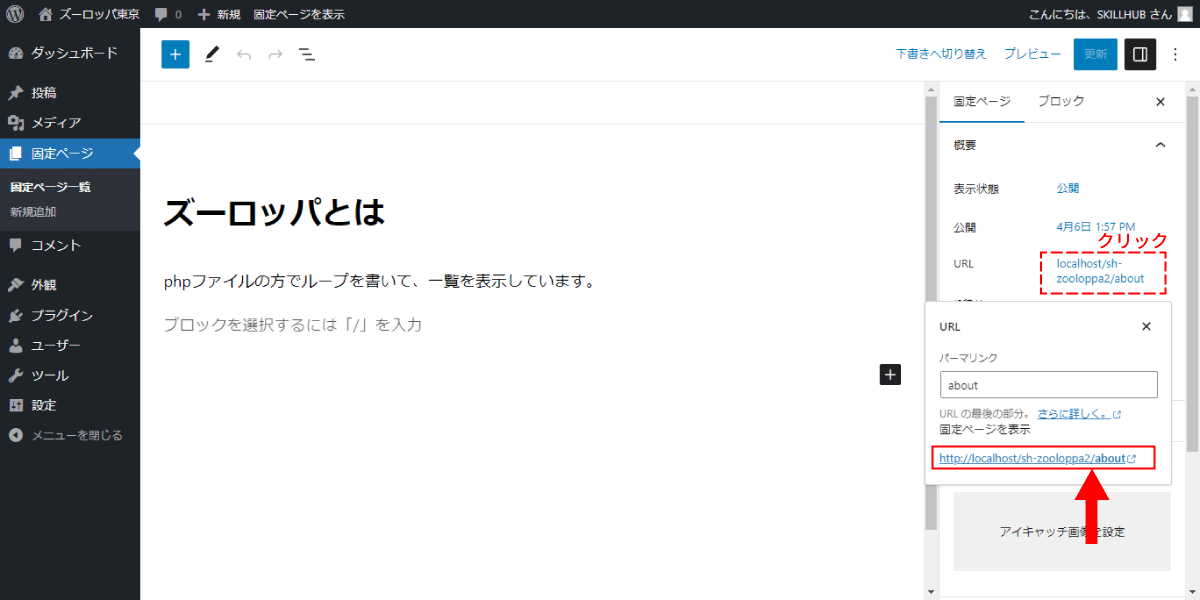Click the undo arrow icon
This screenshot has height=600, width=1200.
tap(243, 54)
